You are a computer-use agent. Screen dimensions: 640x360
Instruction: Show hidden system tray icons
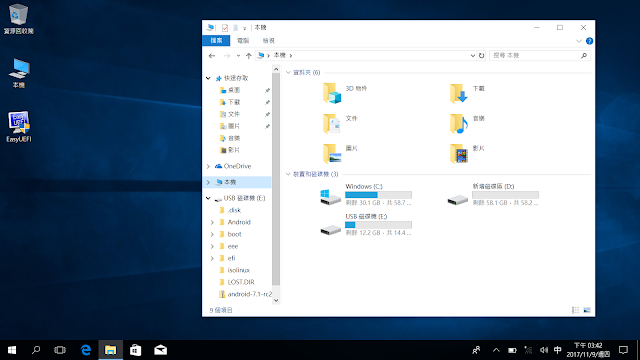click(x=496, y=350)
